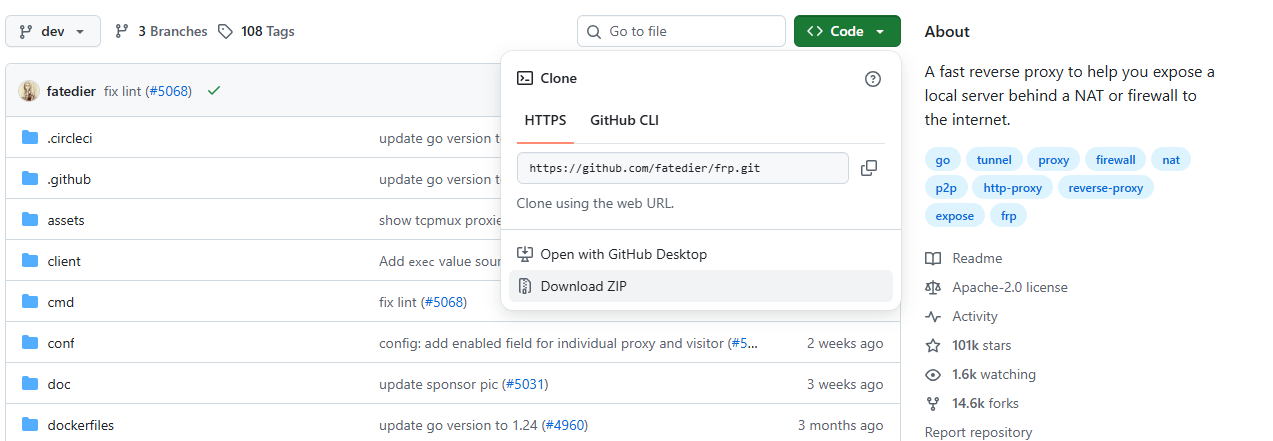Open the dev branch selector dropdown
The image size is (1273, 441).
tap(53, 31)
